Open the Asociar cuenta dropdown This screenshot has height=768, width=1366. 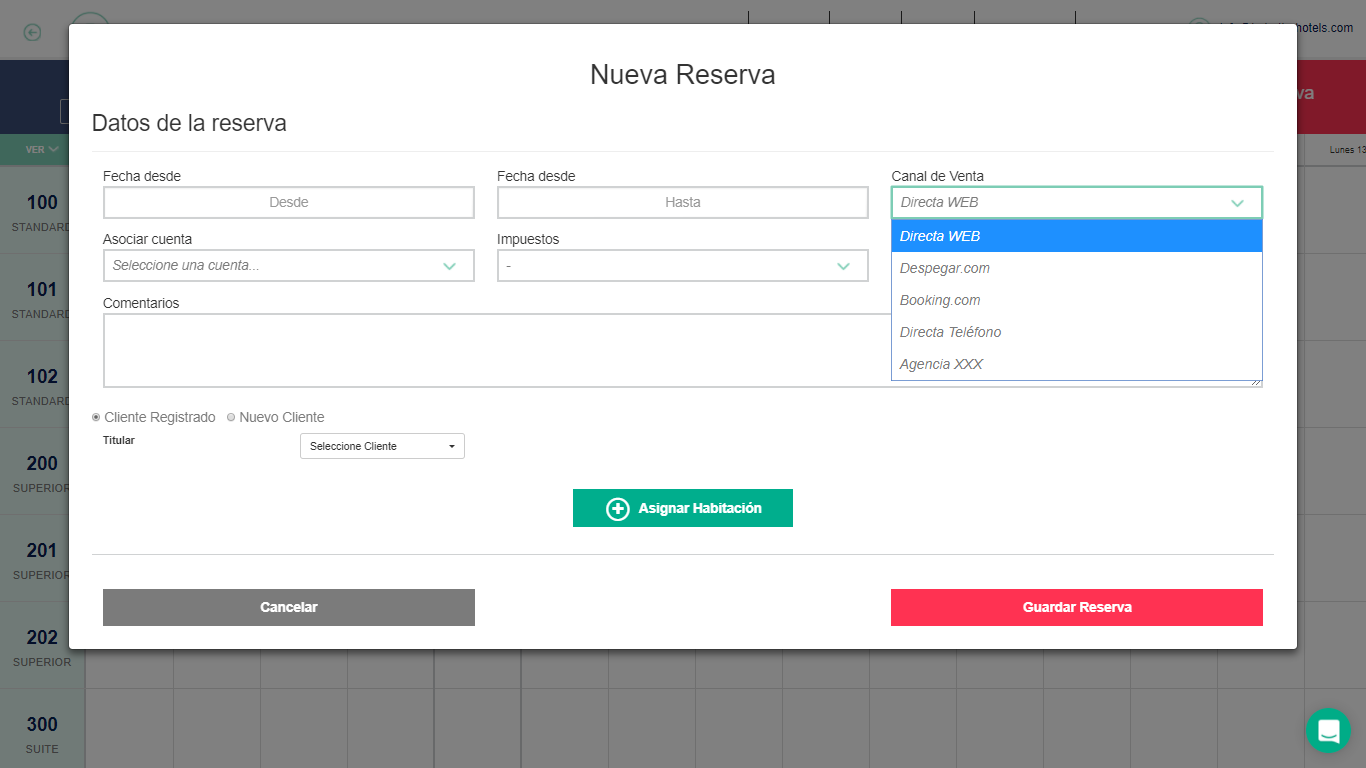[289, 266]
